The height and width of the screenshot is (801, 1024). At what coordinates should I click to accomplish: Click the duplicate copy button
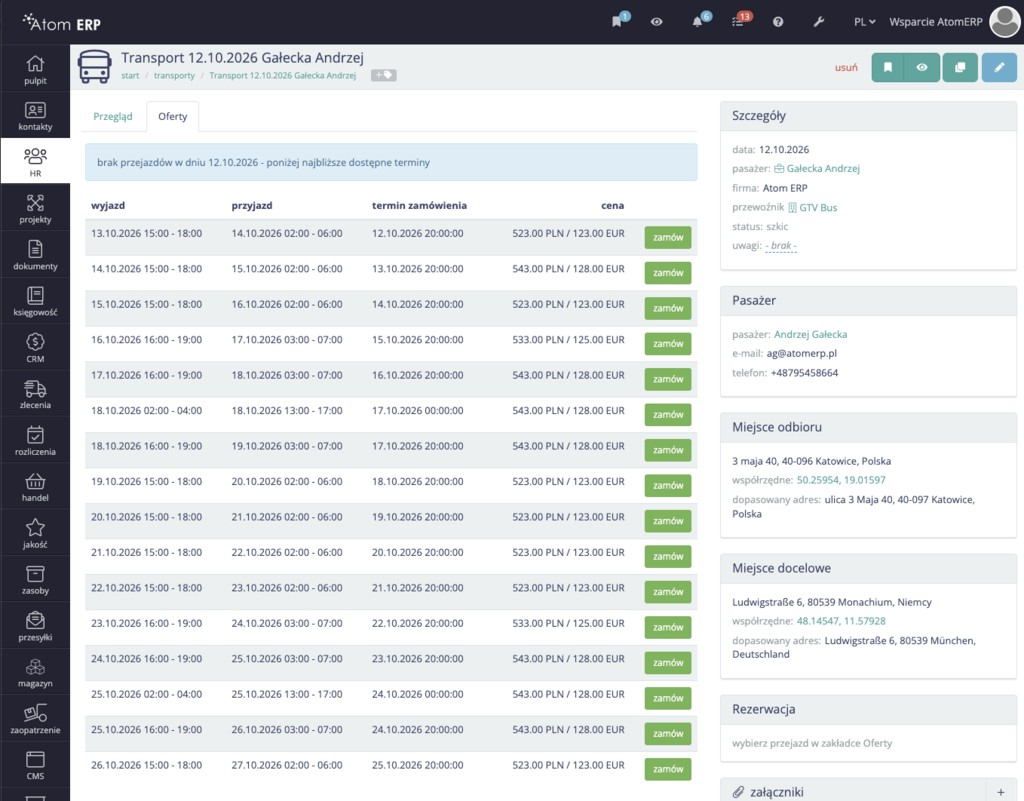pyautogui.click(x=960, y=67)
